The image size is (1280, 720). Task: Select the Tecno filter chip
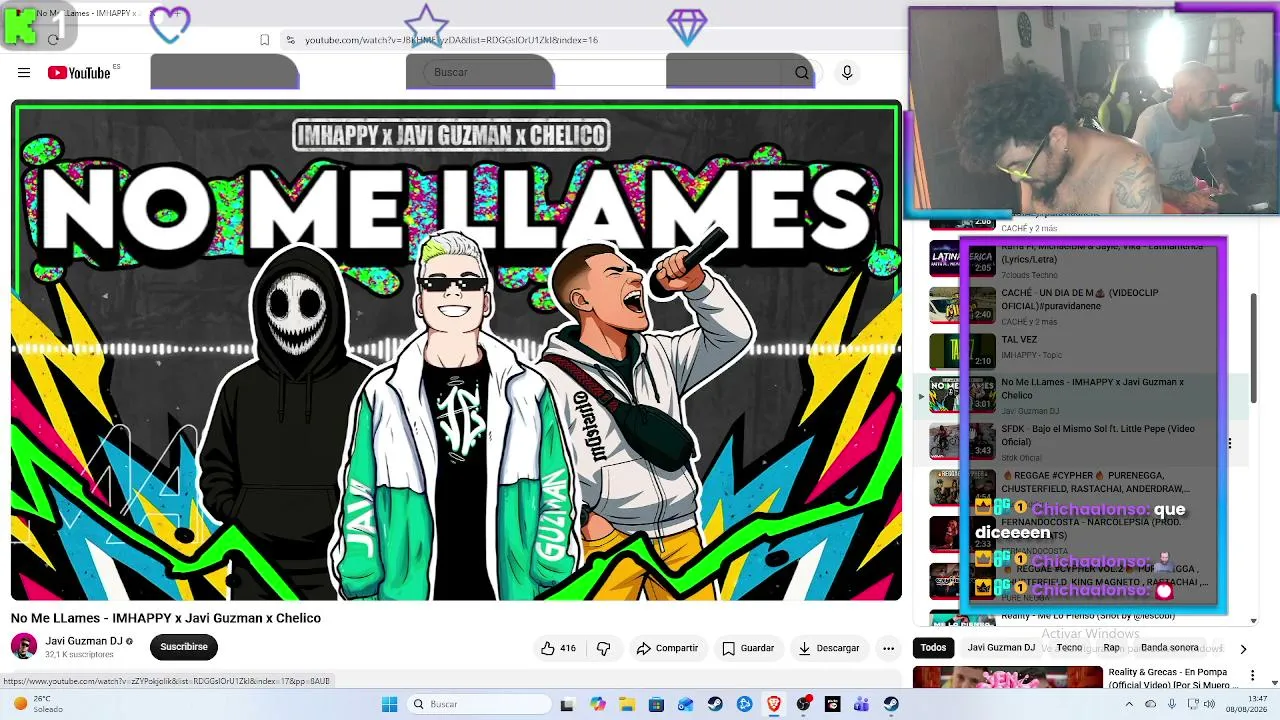[x=1069, y=648]
